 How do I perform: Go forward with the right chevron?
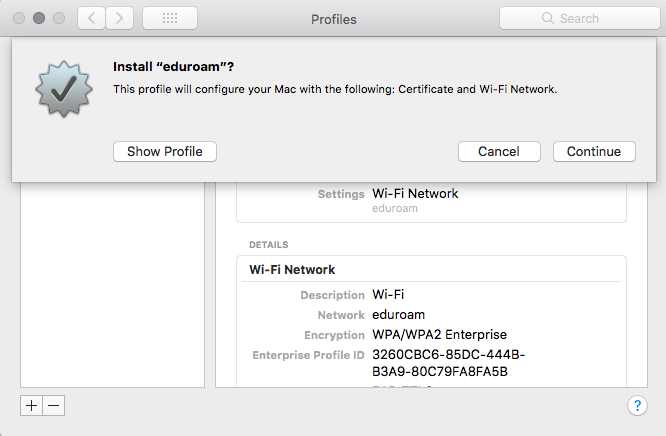pos(119,18)
